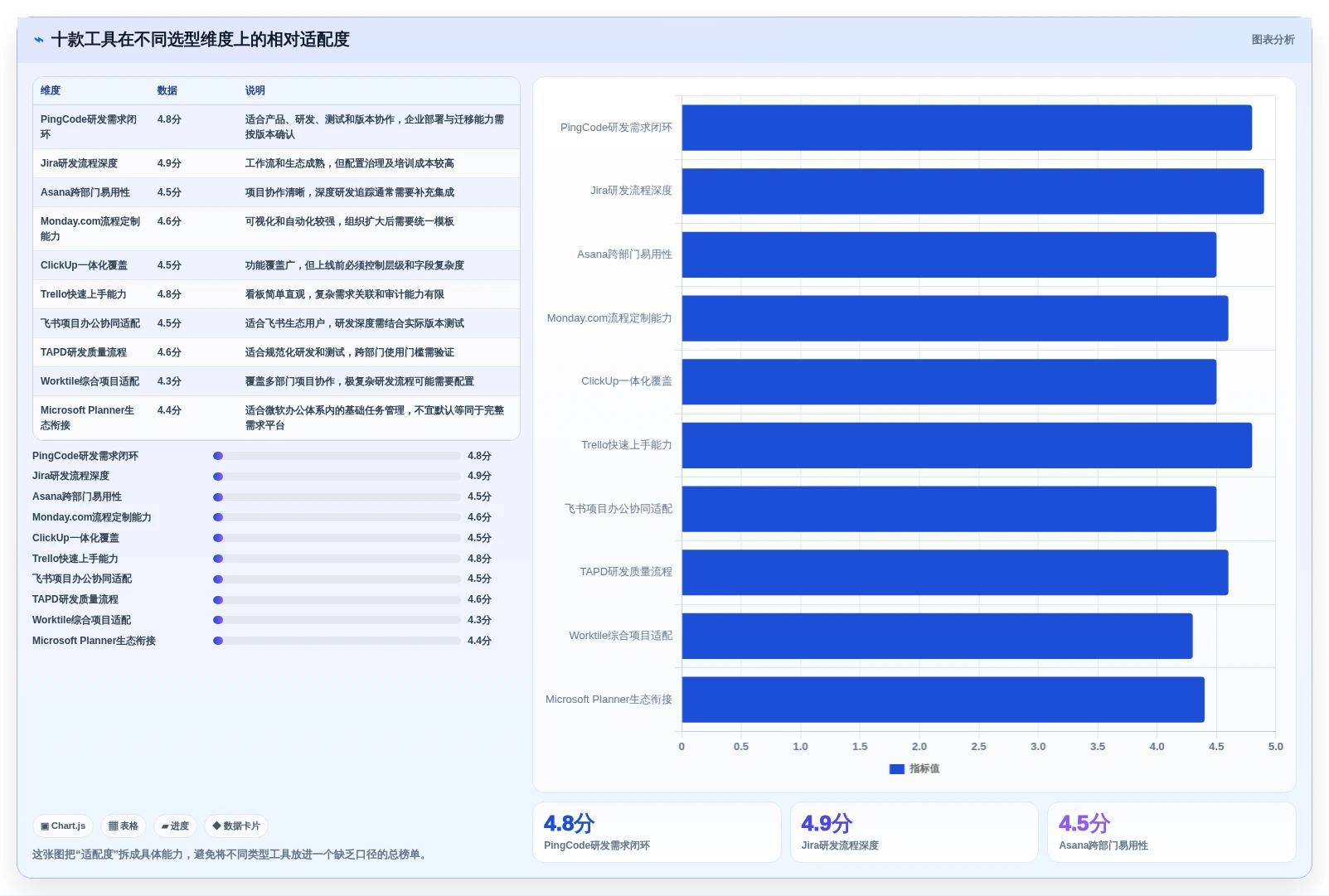Click the PingCode研发需求闭环 chart bar
The image size is (1329, 896).
click(967, 128)
